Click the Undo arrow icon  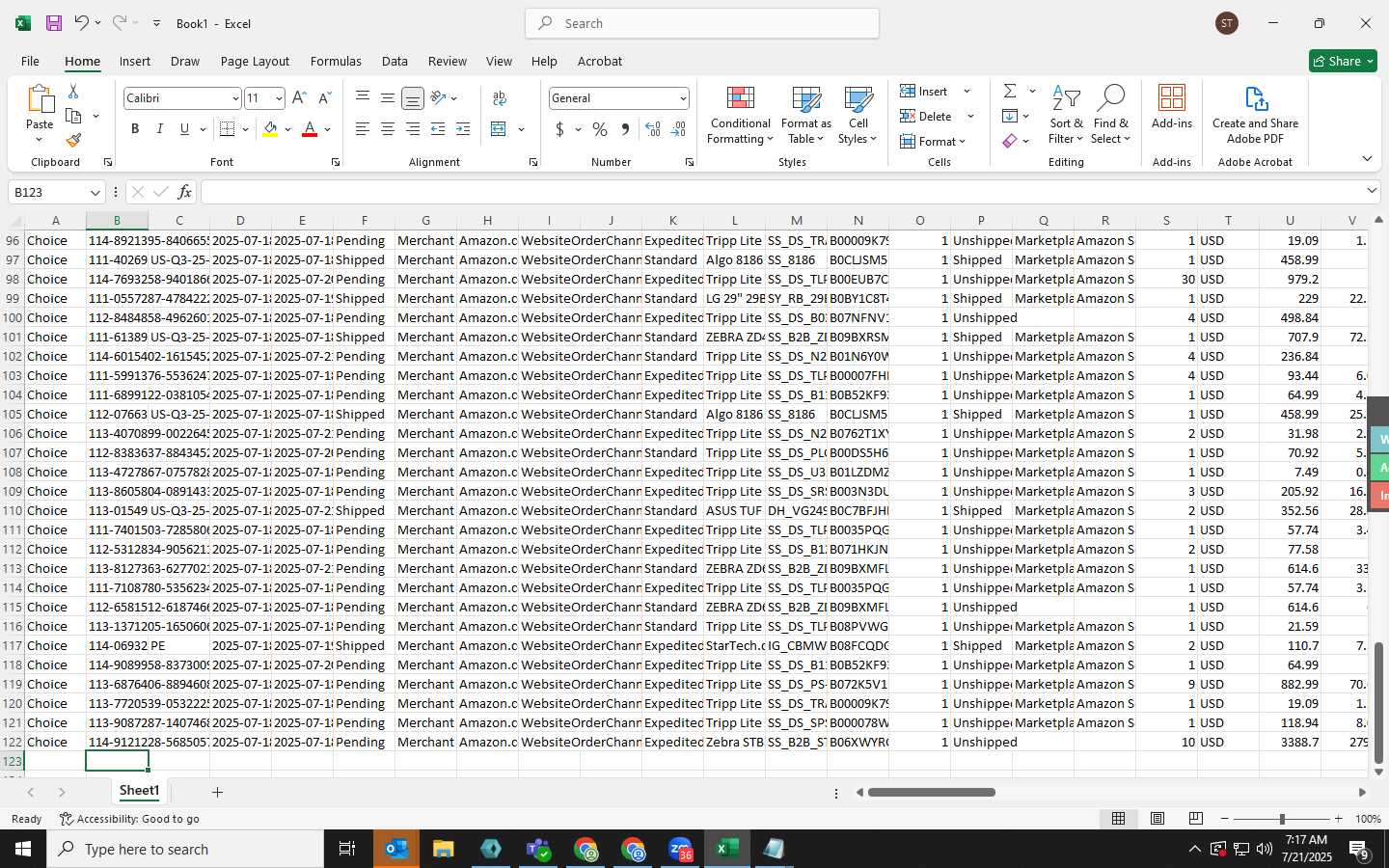[82, 23]
